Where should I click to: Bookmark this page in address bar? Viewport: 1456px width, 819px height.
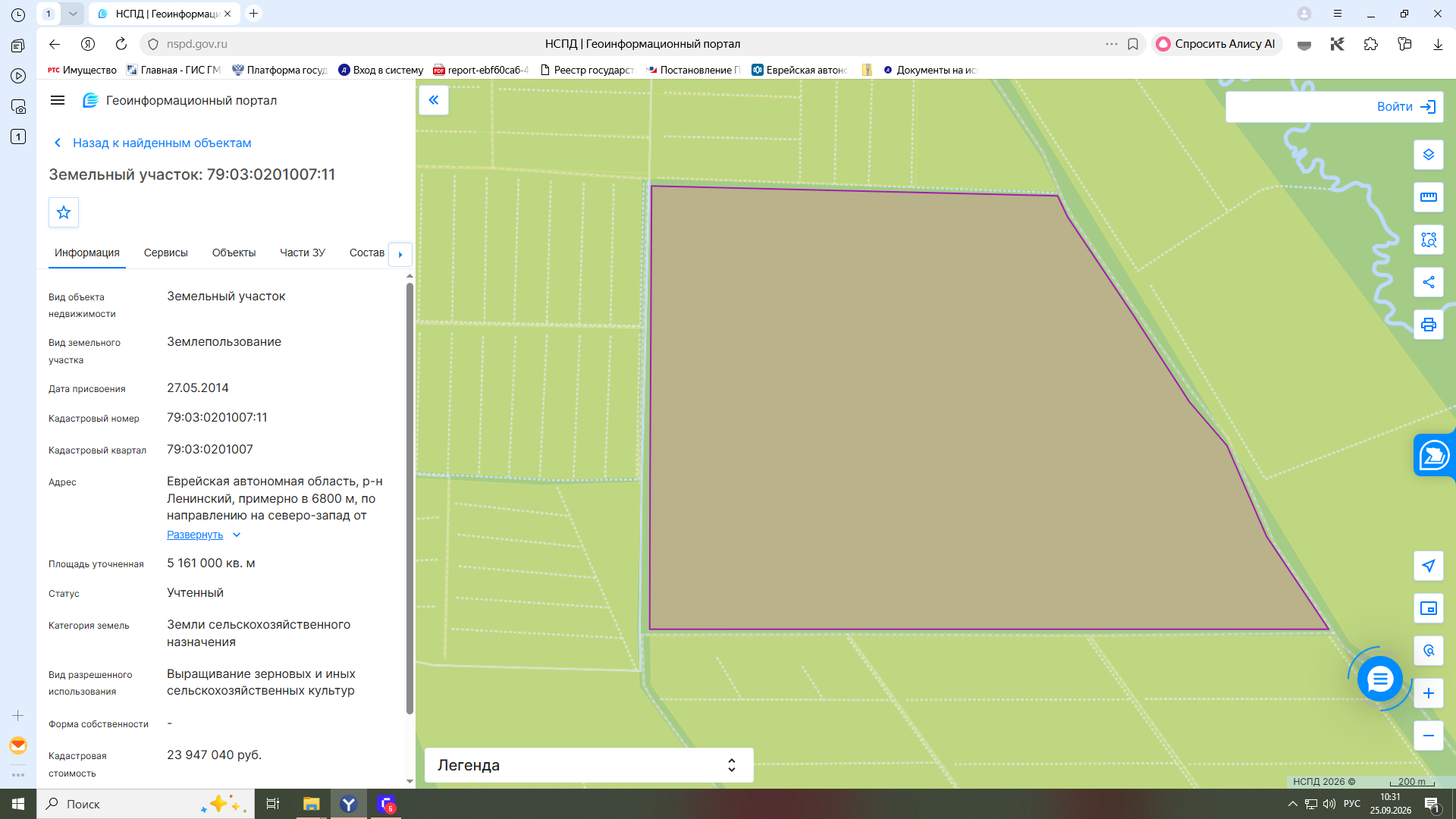(1133, 44)
